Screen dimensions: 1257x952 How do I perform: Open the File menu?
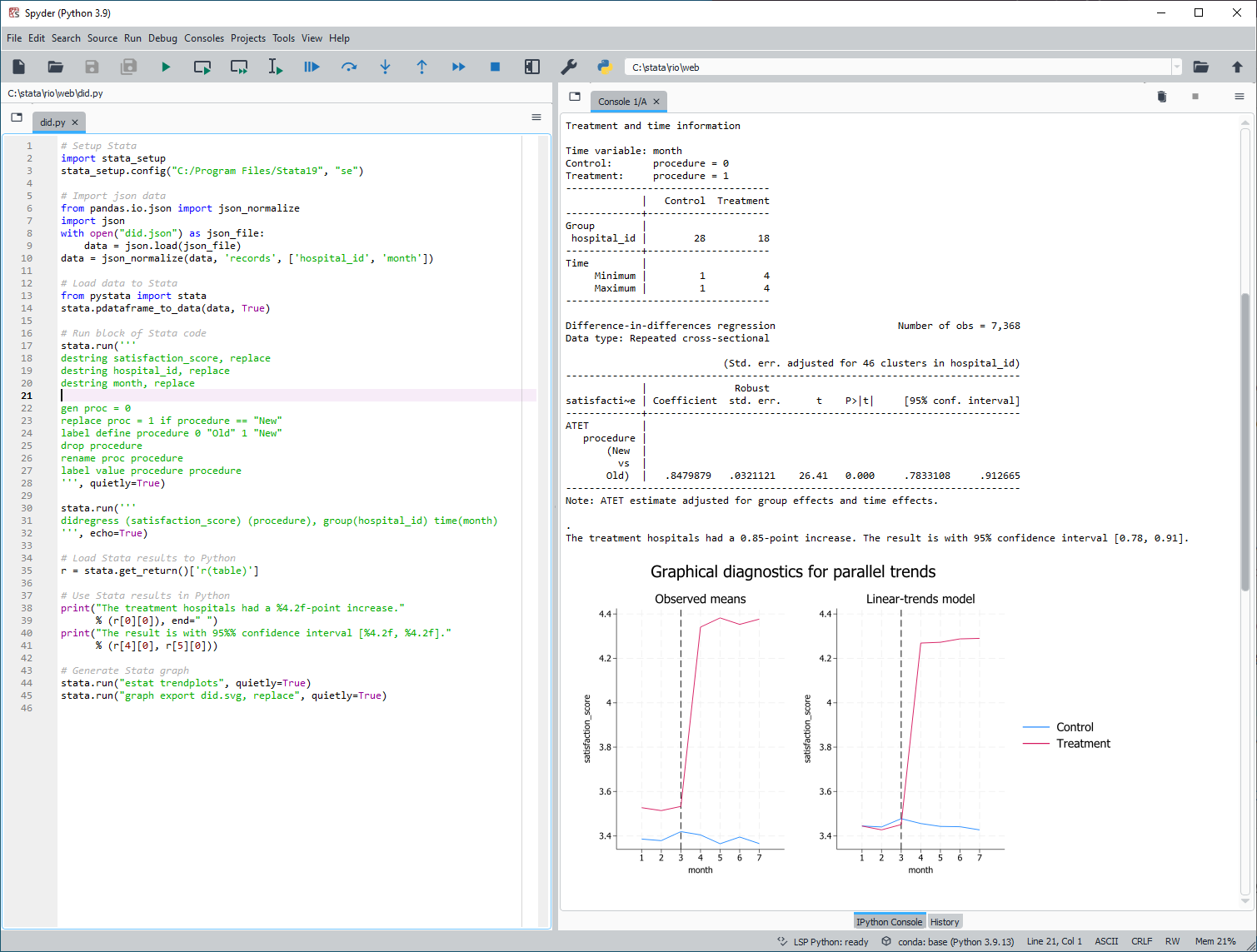[14, 38]
